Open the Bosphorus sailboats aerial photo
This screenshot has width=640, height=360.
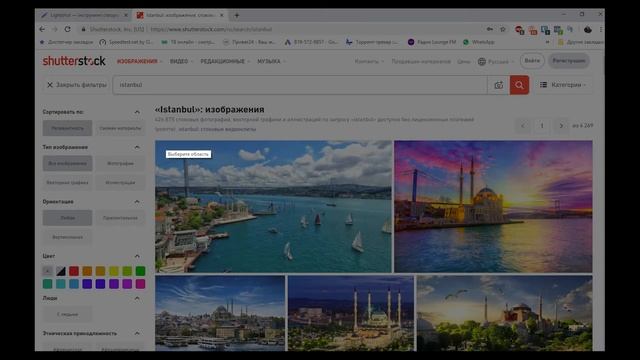coord(273,207)
